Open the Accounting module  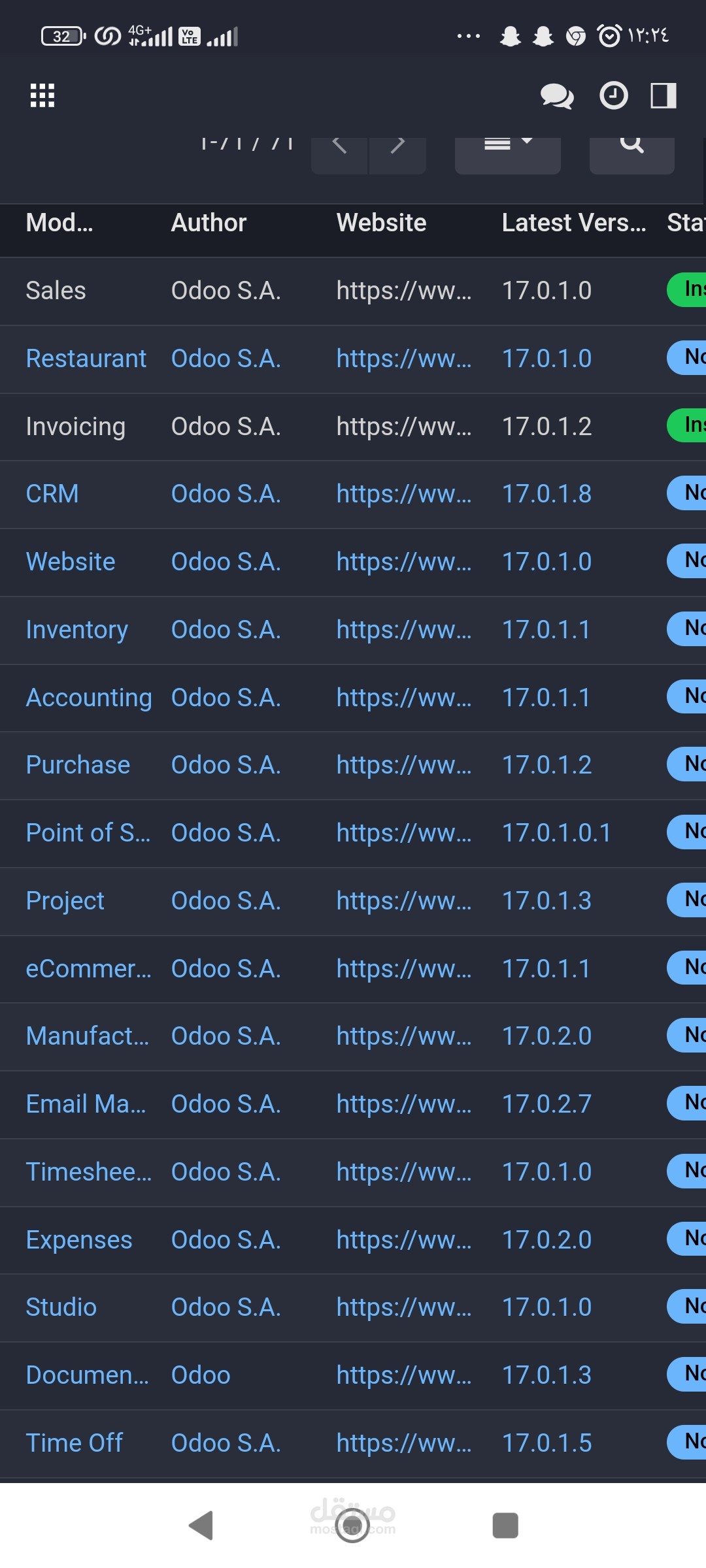tap(89, 697)
